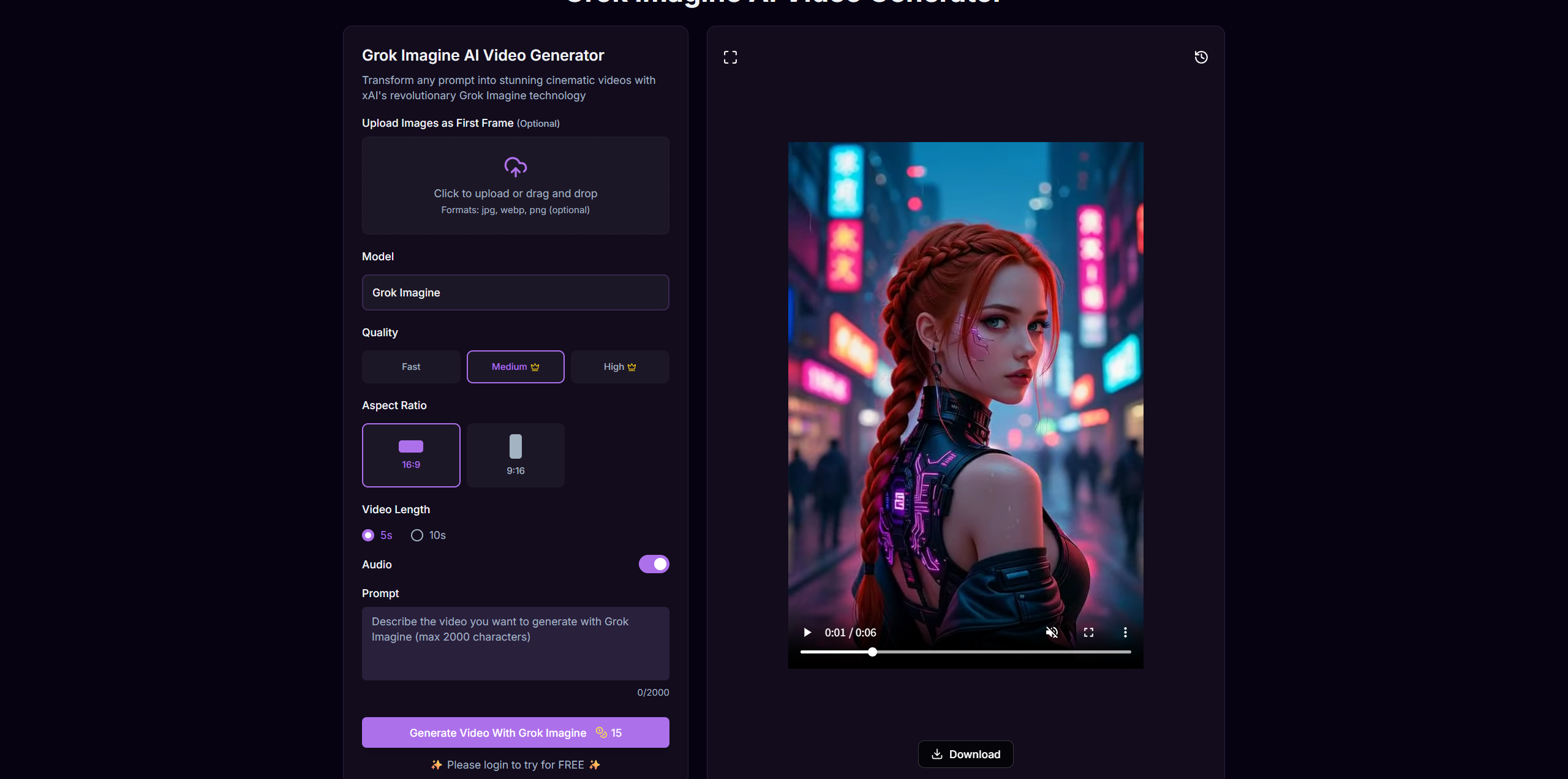Unmute the video with the speaker icon
Screen dimensions: 1568x779
(x=1052, y=632)
